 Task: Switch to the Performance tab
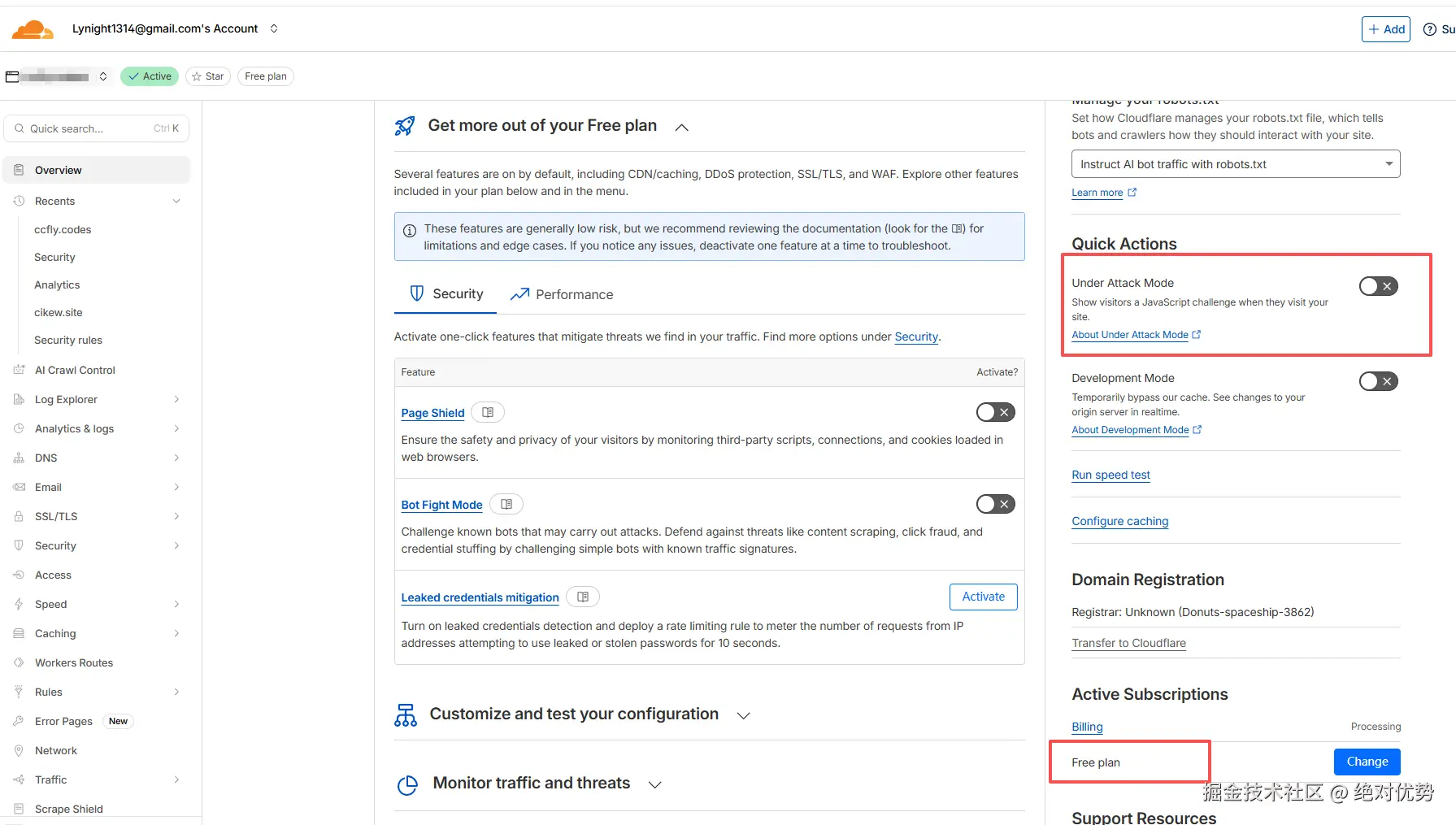click(x=562, y=294)
